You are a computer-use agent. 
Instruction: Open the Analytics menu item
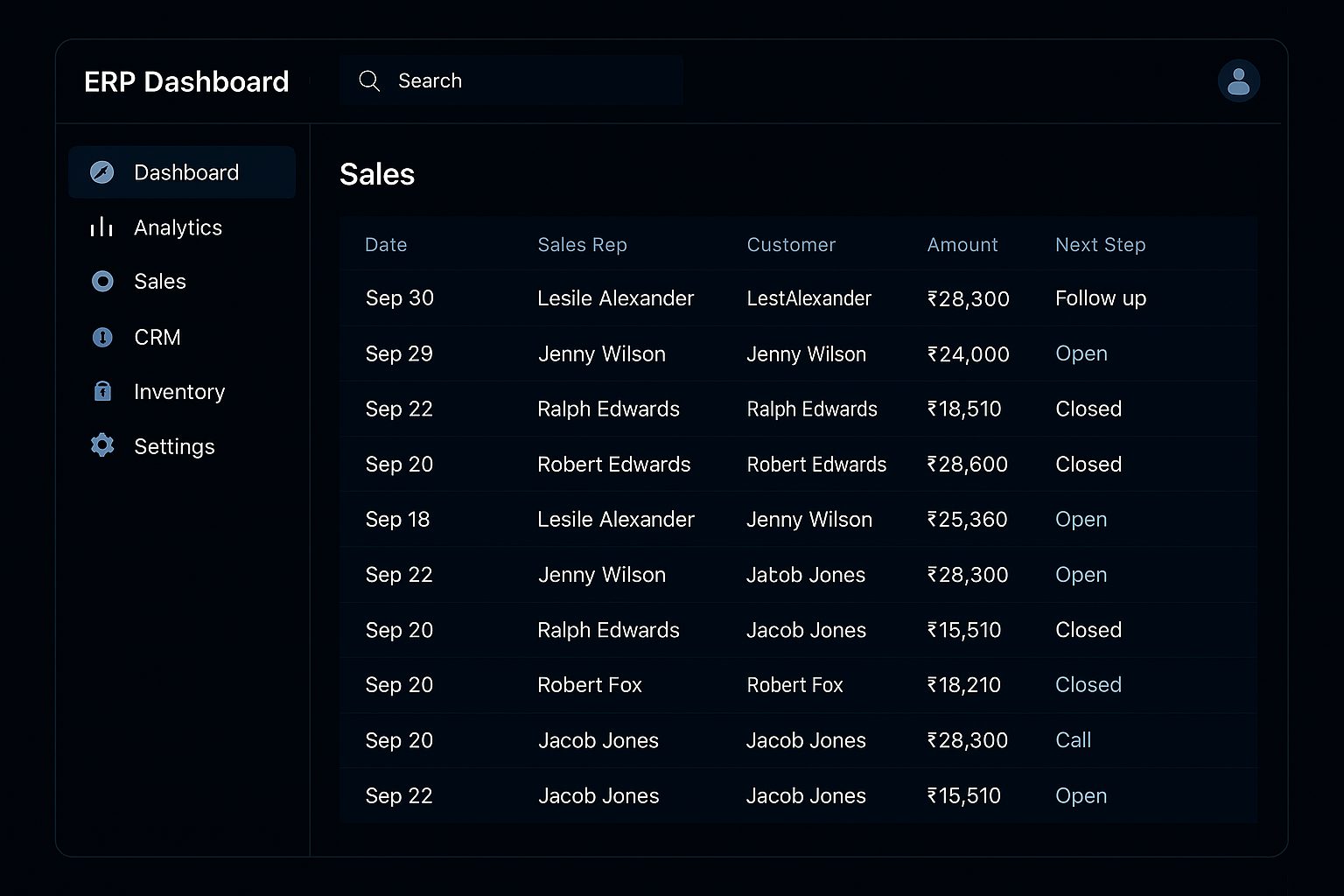coord(178,227)
